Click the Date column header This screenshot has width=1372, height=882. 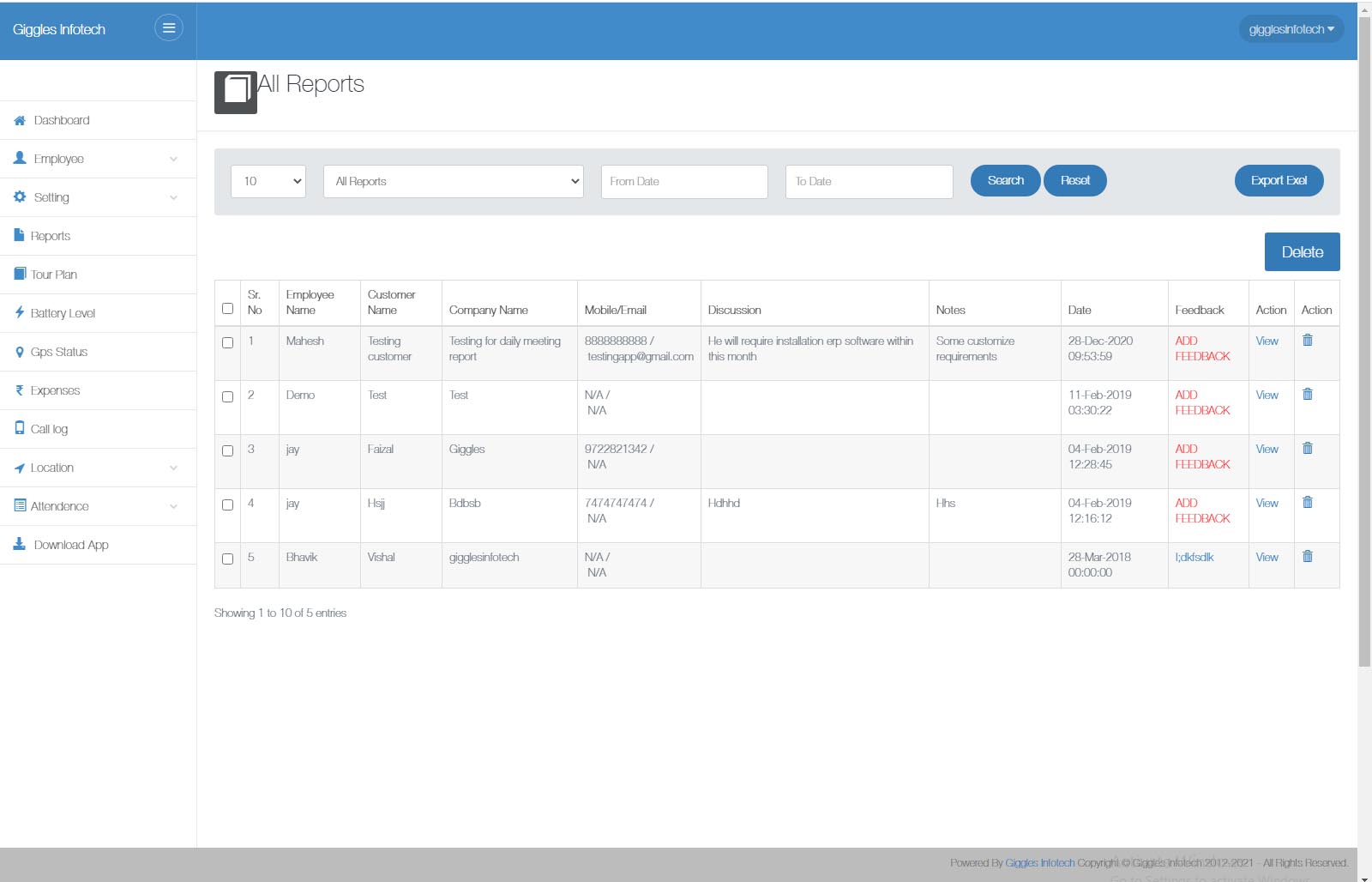click(x=1080, y=310)
